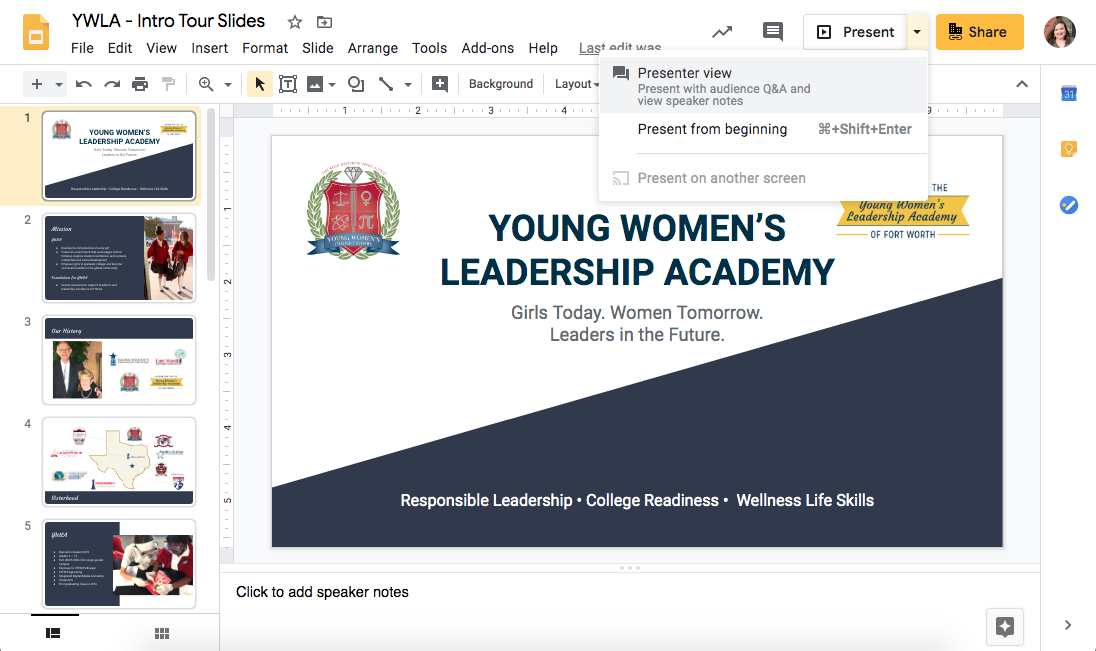Move presentation to folder icon

point(324,22)
